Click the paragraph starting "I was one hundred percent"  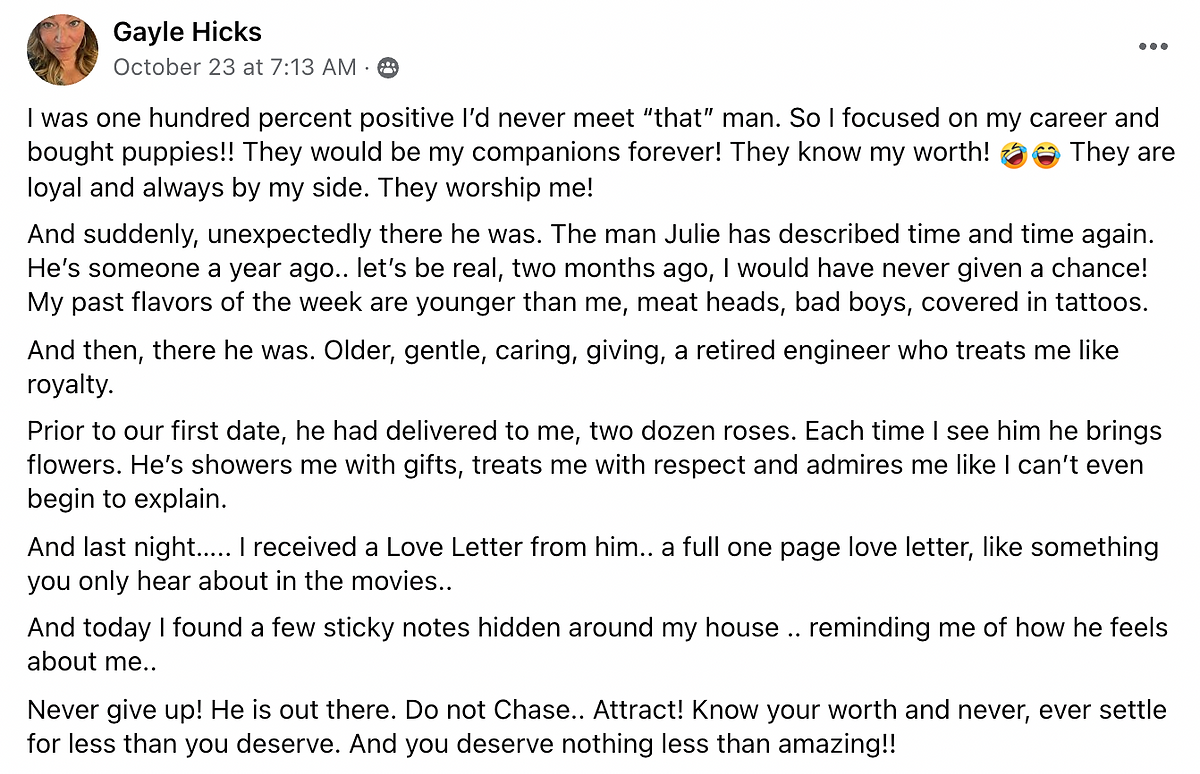pos(601,153)
